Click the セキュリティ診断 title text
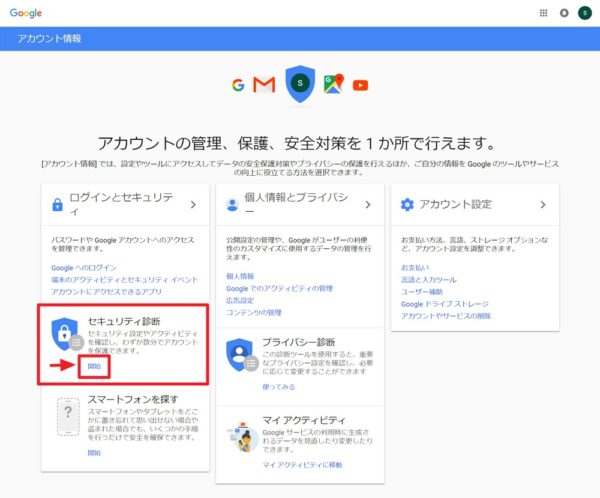The image size is (600, 498). (x=124, y=321)
